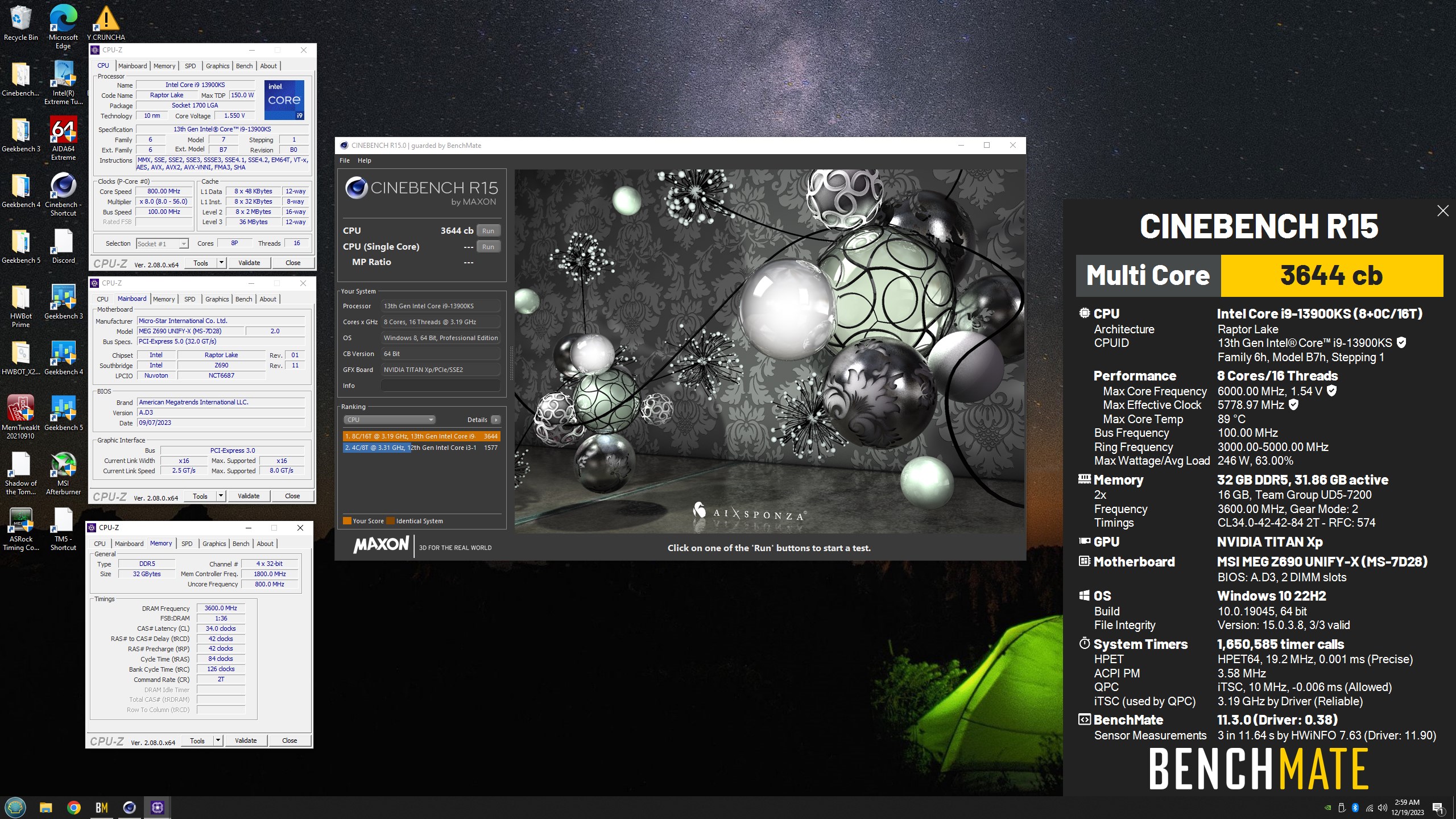Open Y CRUNCHA warning icon shortcut
Image resolution: width=1456 pixels, height=819 pixels.
pos(106,23)
